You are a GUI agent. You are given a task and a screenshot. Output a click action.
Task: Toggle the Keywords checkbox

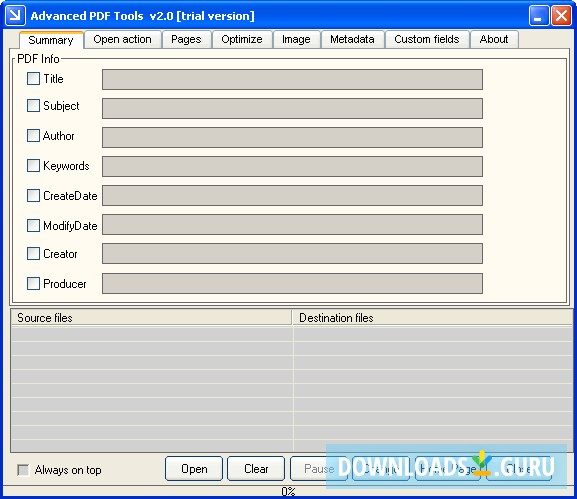(x=33, y=166)
